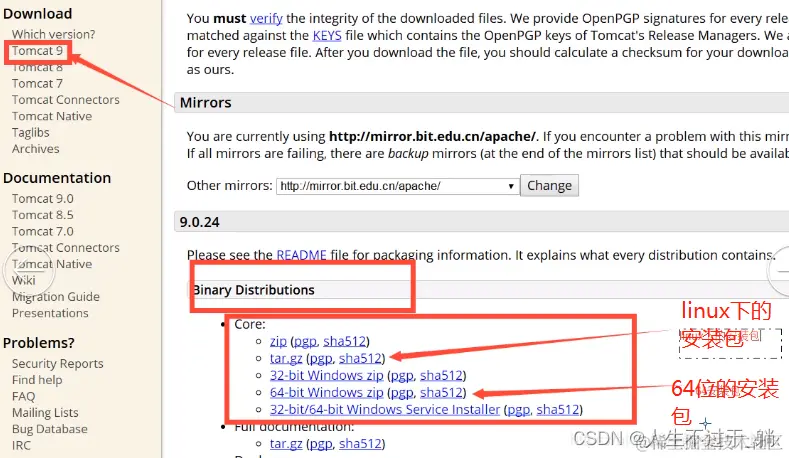The width and height of the screenshot is (789, 458).
Task: Download Full documentation tar.gz
Action: pyautogui.click(x=286, y=444)
